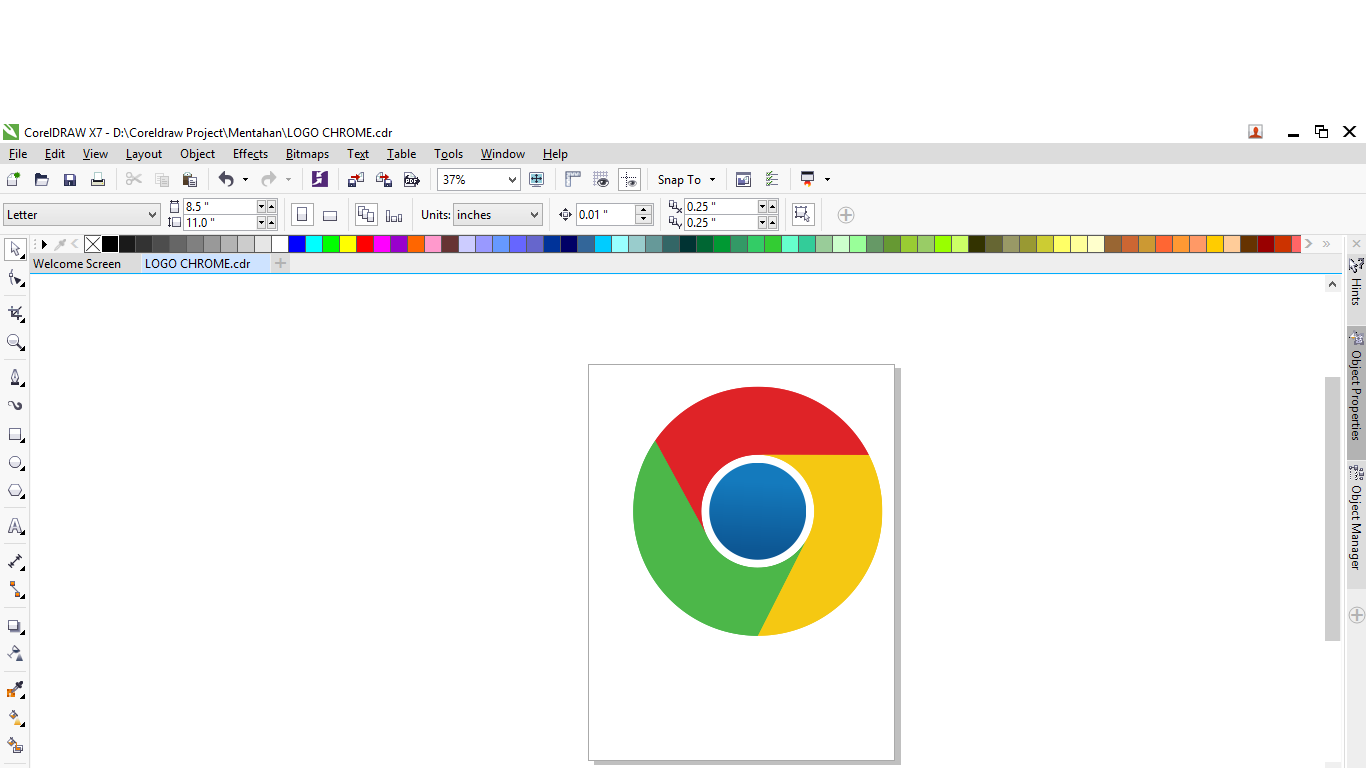Open the Units dropdown set to inches
Screen dimensions: 1366x768
coord(497,214)
